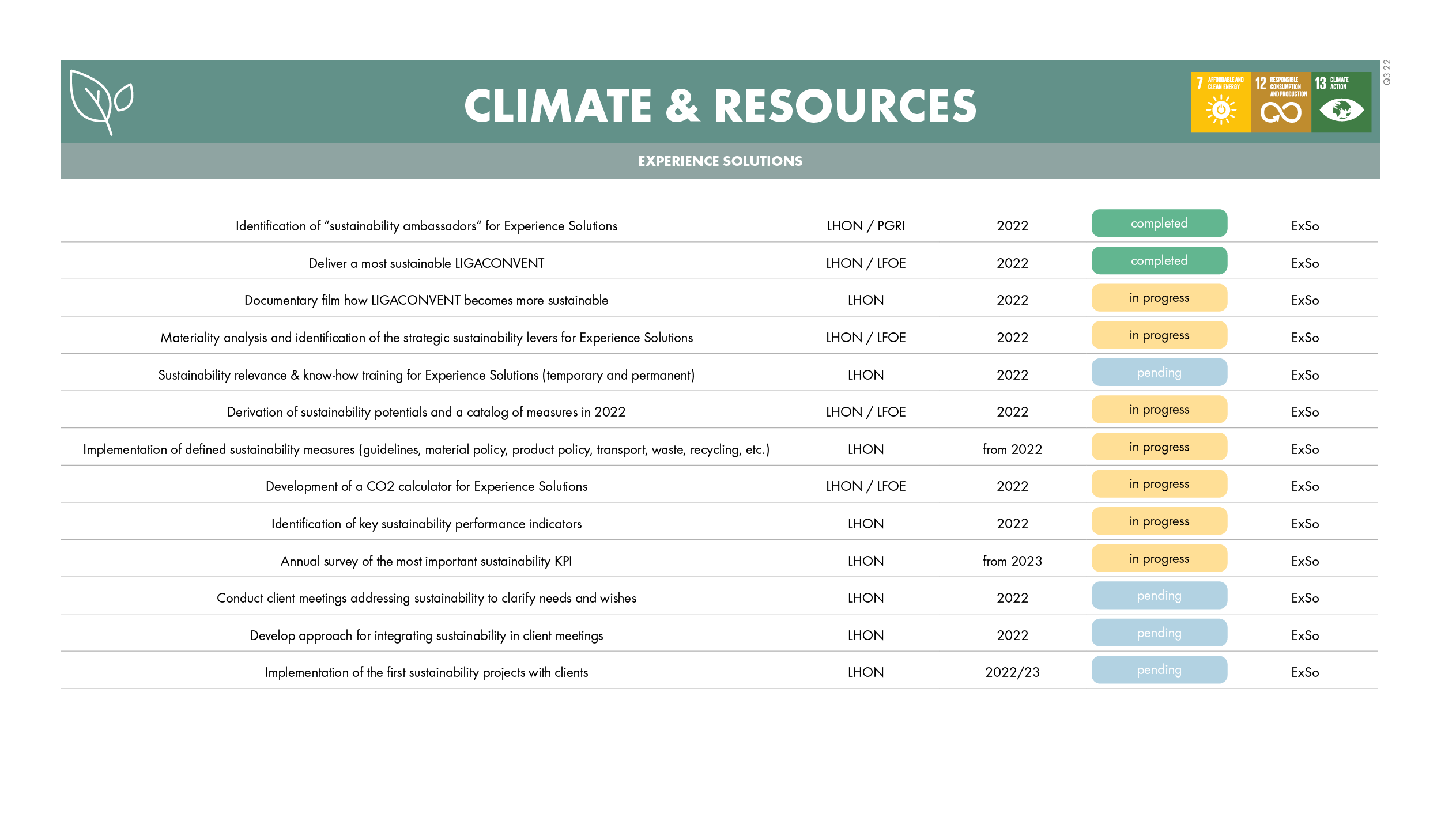1441x840 pixels.
Task: Click completed badge for LIGACONVENT delivery row
Action: [1159, 261]
